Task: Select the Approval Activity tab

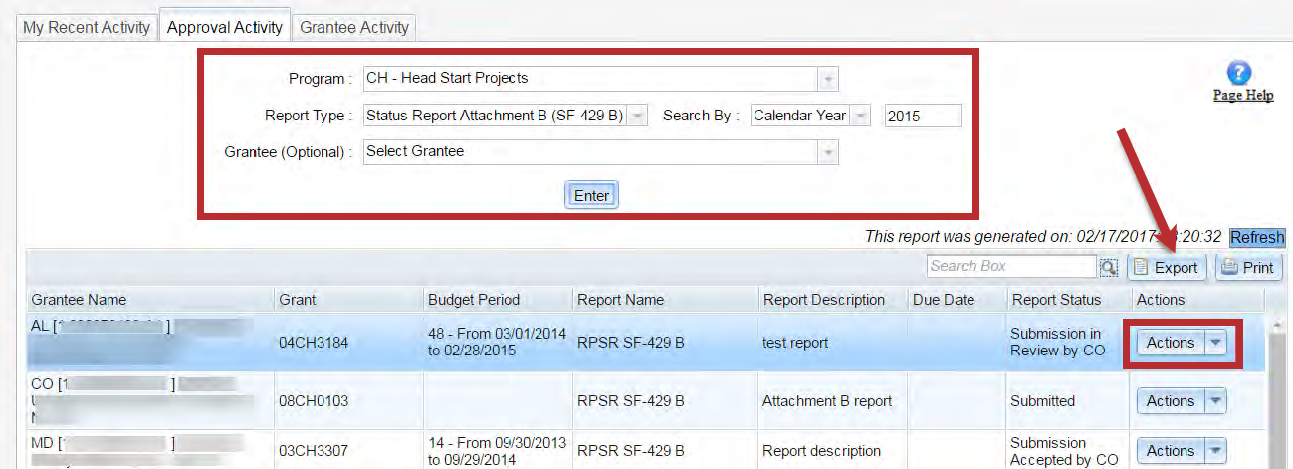Action: pyautogui.click(x=224, y=27)
